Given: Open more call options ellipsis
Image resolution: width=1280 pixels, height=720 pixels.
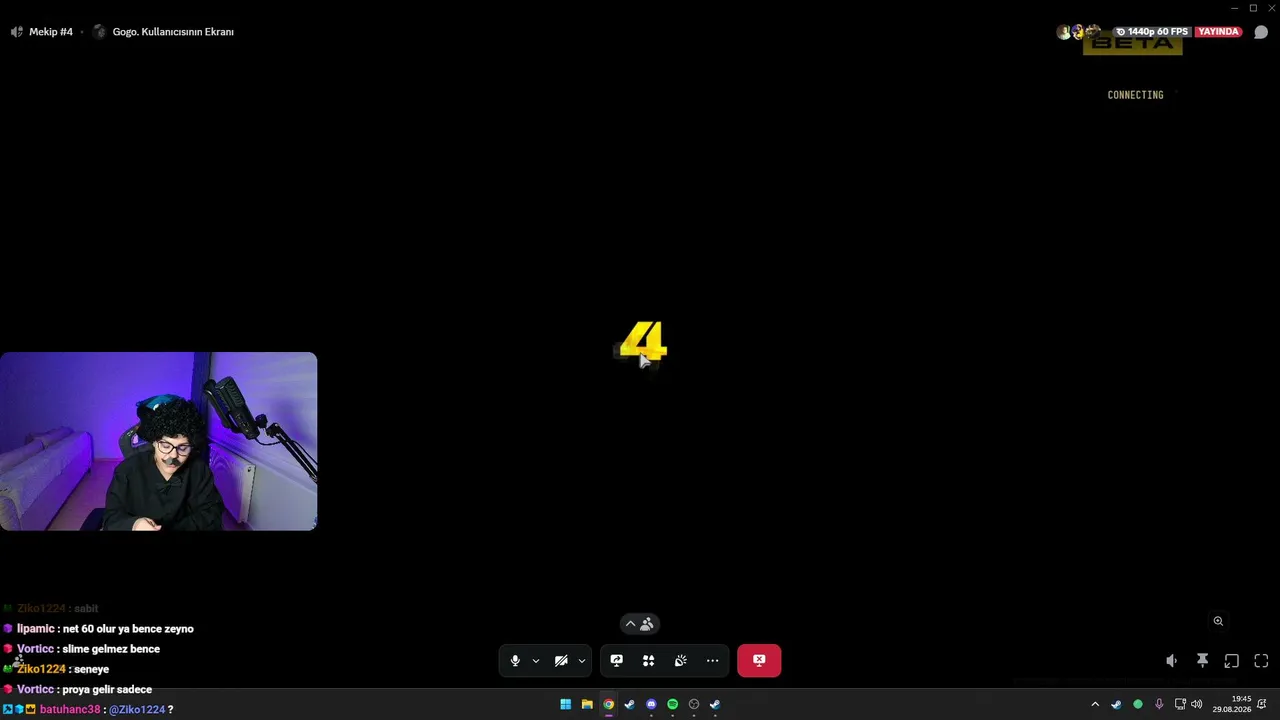Looking at the screenshot, I should 713,661.
